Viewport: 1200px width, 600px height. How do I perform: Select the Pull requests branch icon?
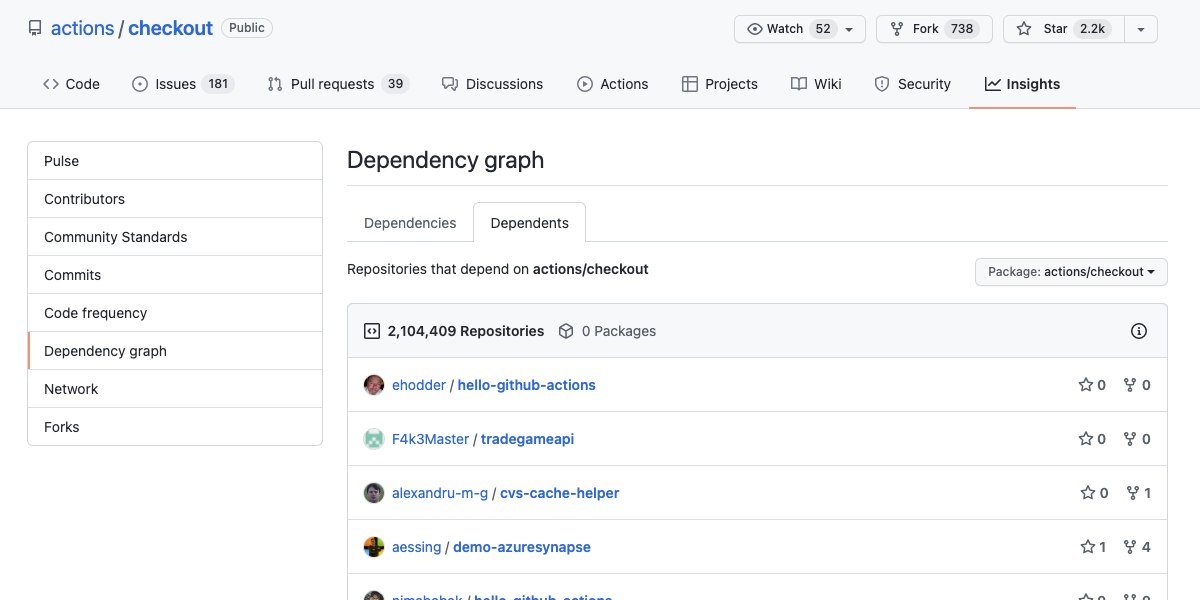tap(274, 84)
